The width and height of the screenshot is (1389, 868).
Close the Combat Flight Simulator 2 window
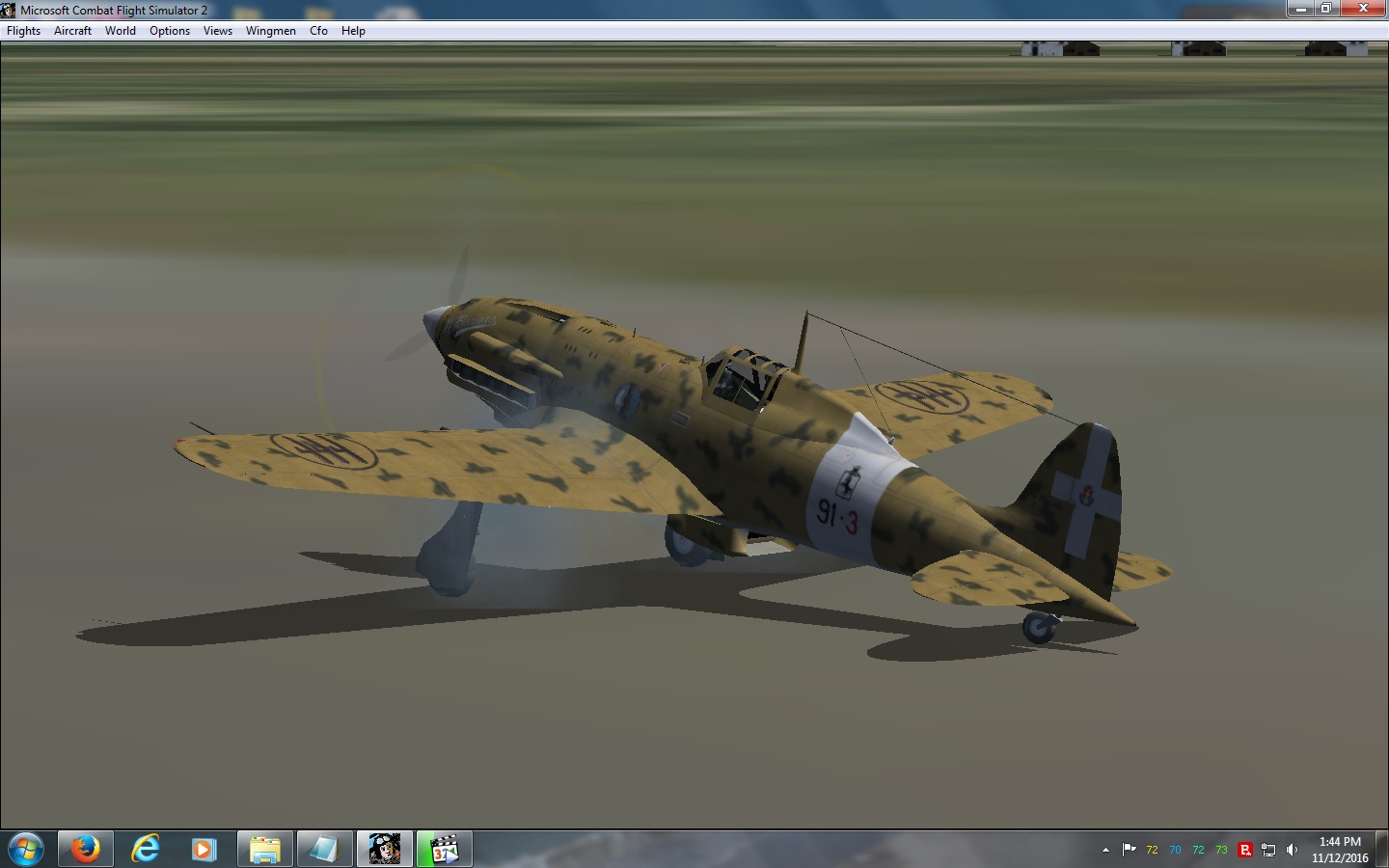tap(1363, 9)
